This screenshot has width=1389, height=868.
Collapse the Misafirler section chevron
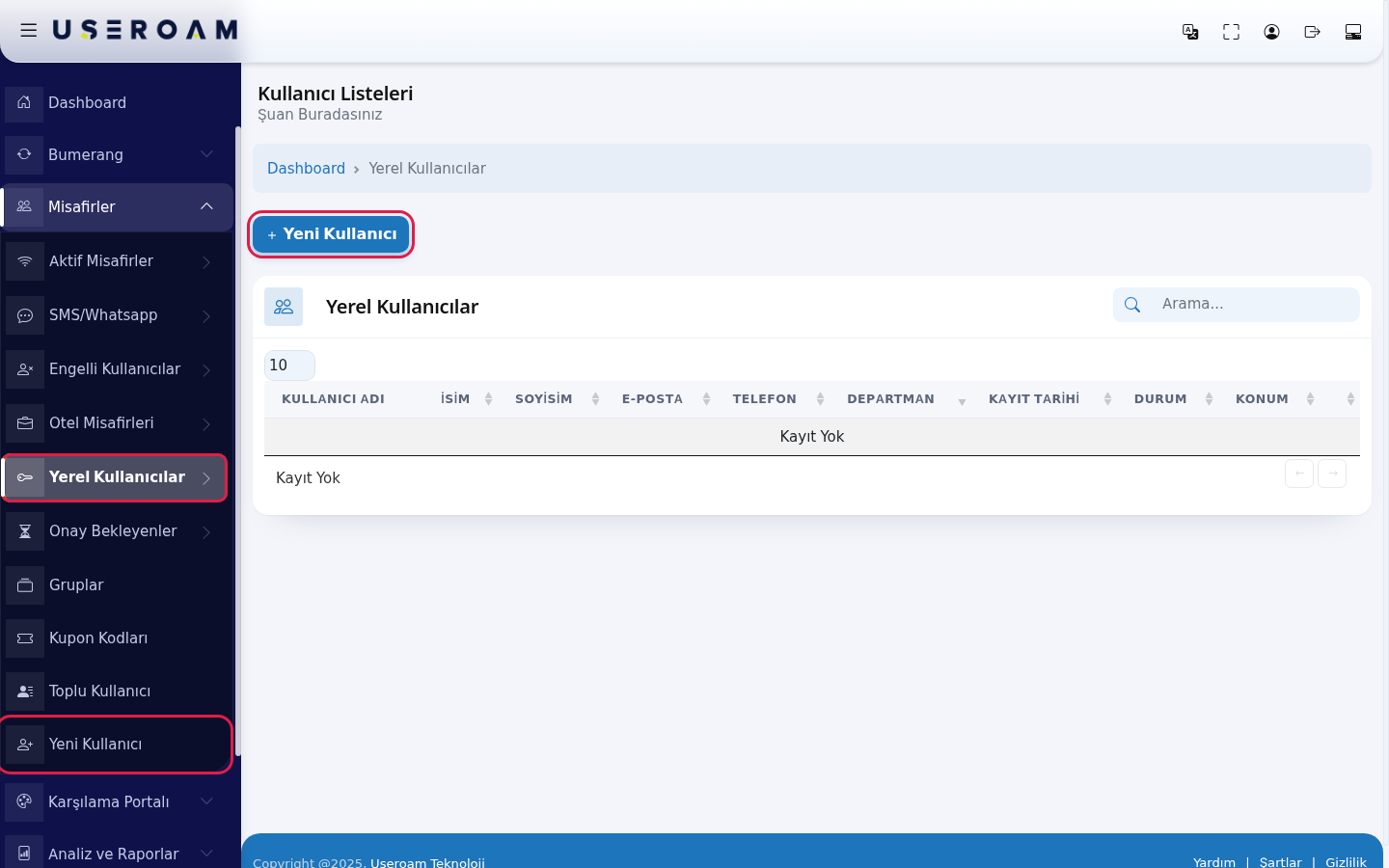click(206, 206)
